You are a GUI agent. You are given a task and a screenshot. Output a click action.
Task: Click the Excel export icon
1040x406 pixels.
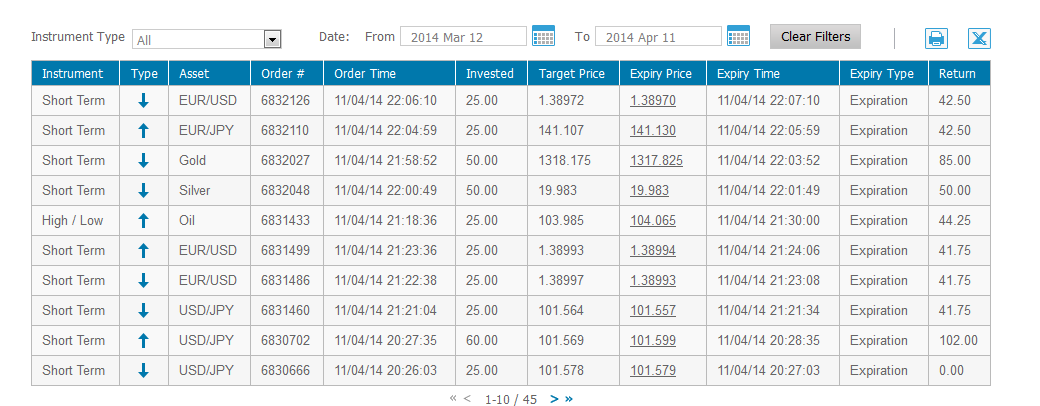(x=979, y=39)
